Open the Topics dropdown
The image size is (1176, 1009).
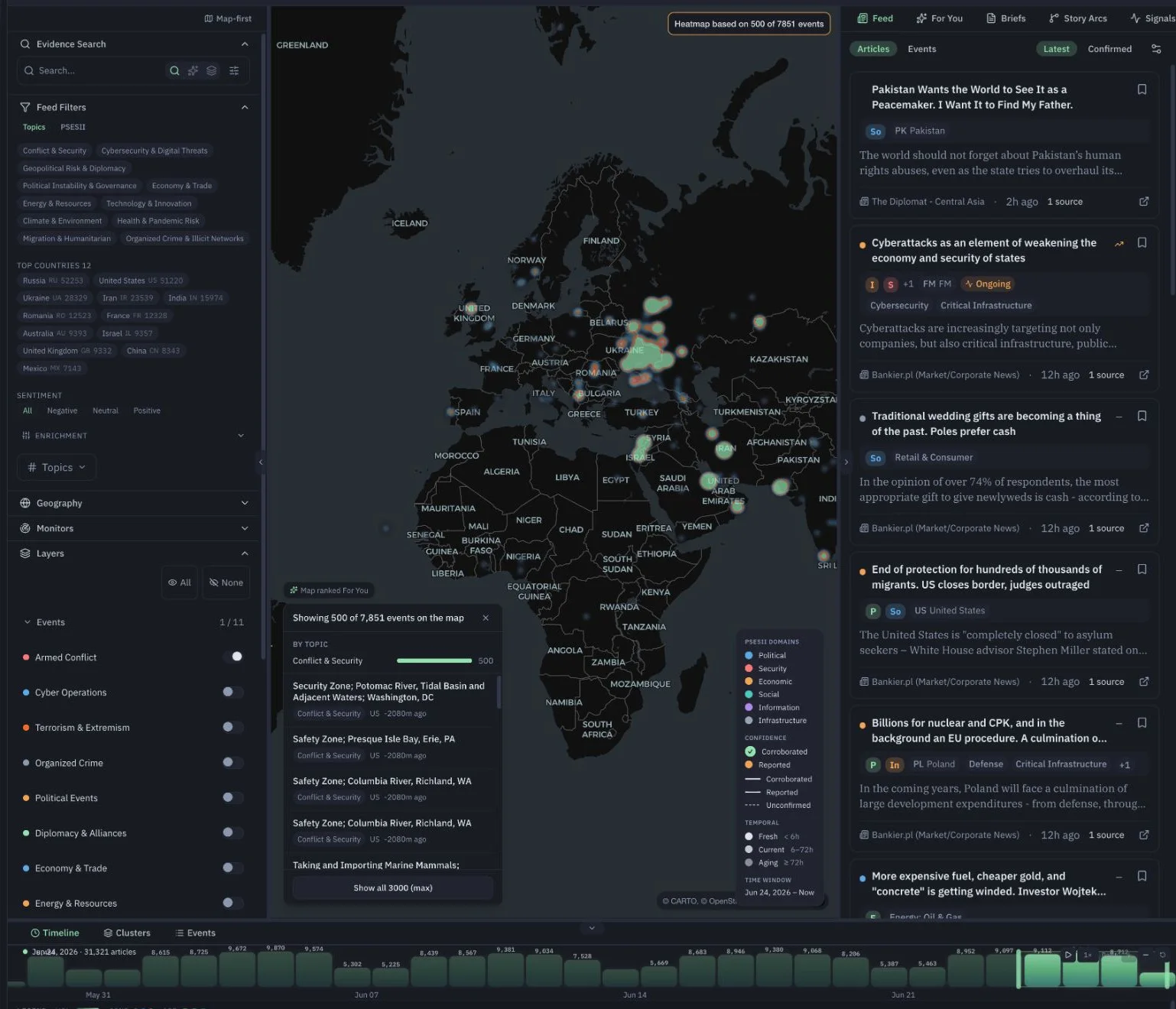pos(57,467)
